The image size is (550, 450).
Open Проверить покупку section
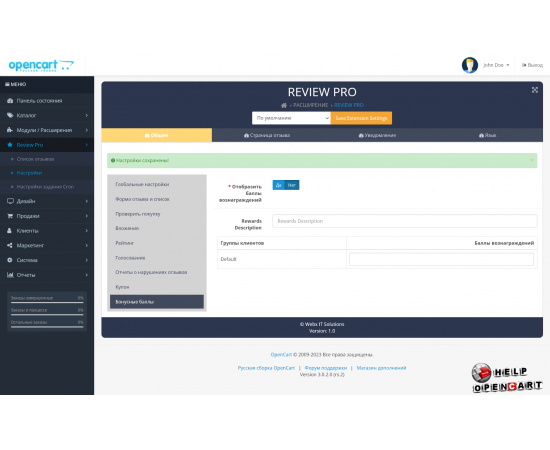tap(157, 214)
